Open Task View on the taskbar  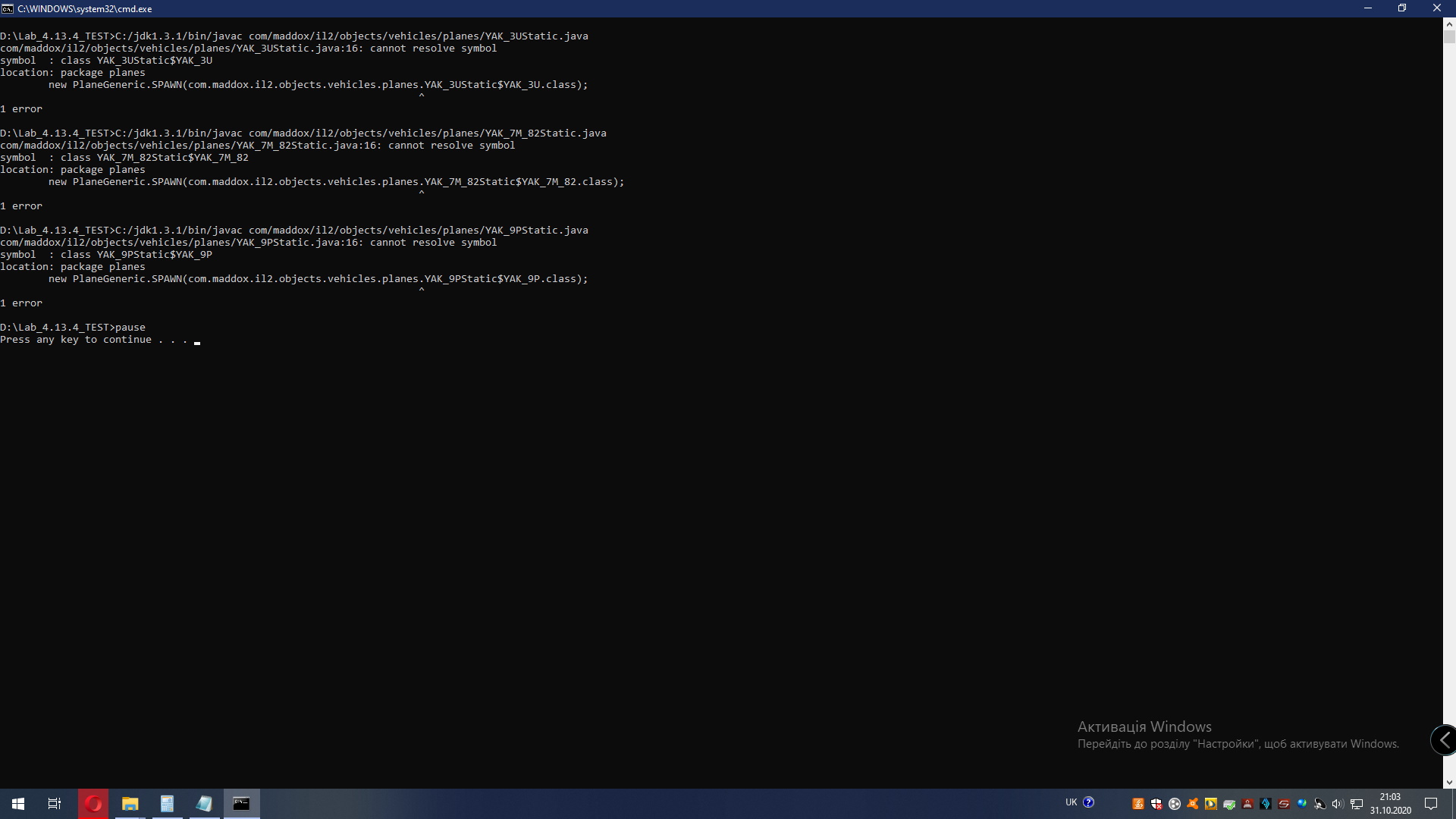click(x=55, y=804)
